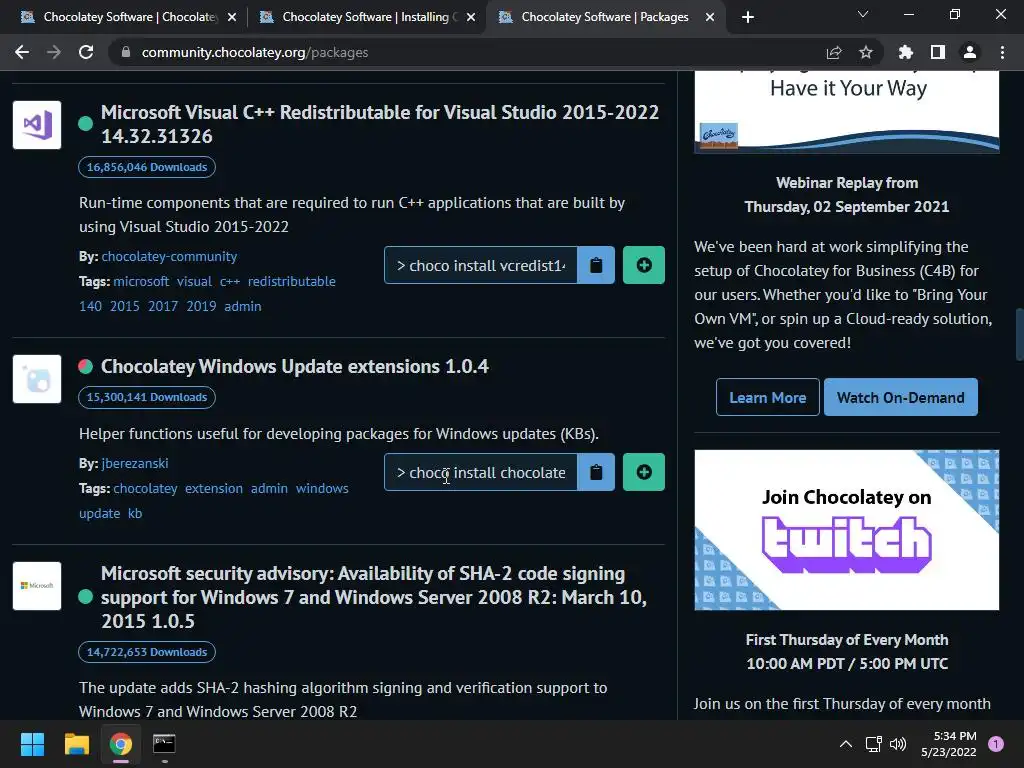1024x768 pixels.
Task: Click the update tag
Action: (x=99, y=513)
